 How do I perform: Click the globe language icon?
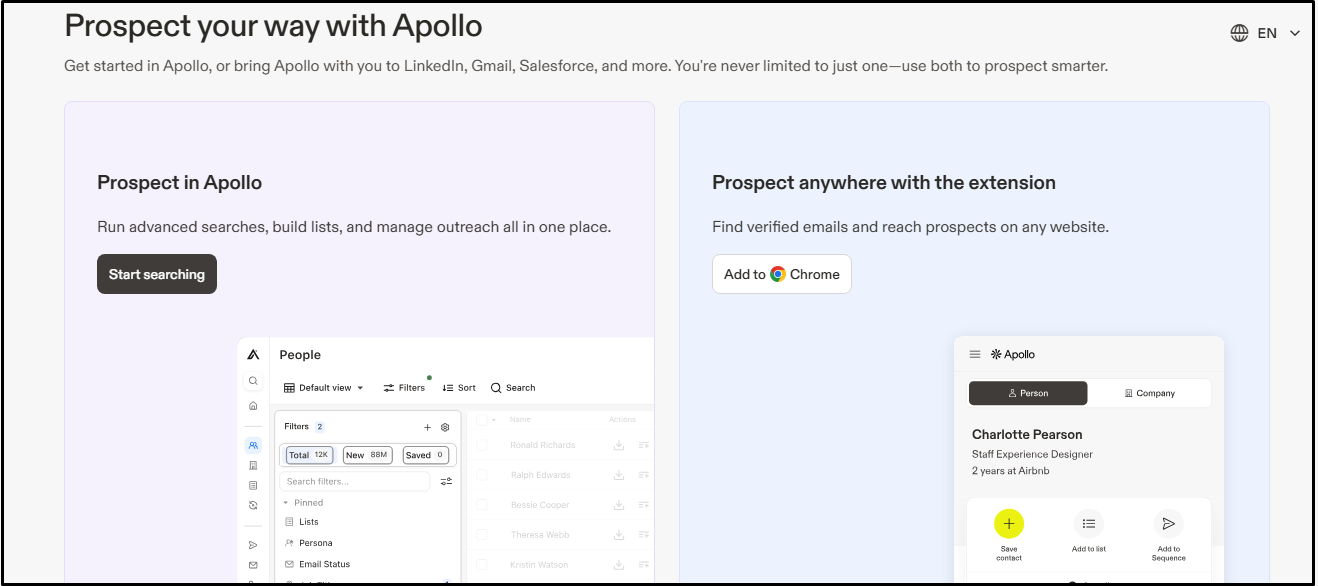tap(1239, 33)
